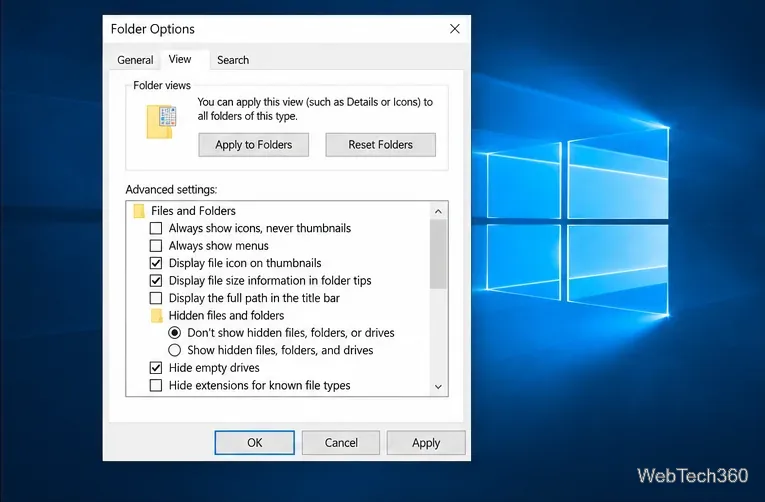Click the Folder Options title text

coord(153,29)
